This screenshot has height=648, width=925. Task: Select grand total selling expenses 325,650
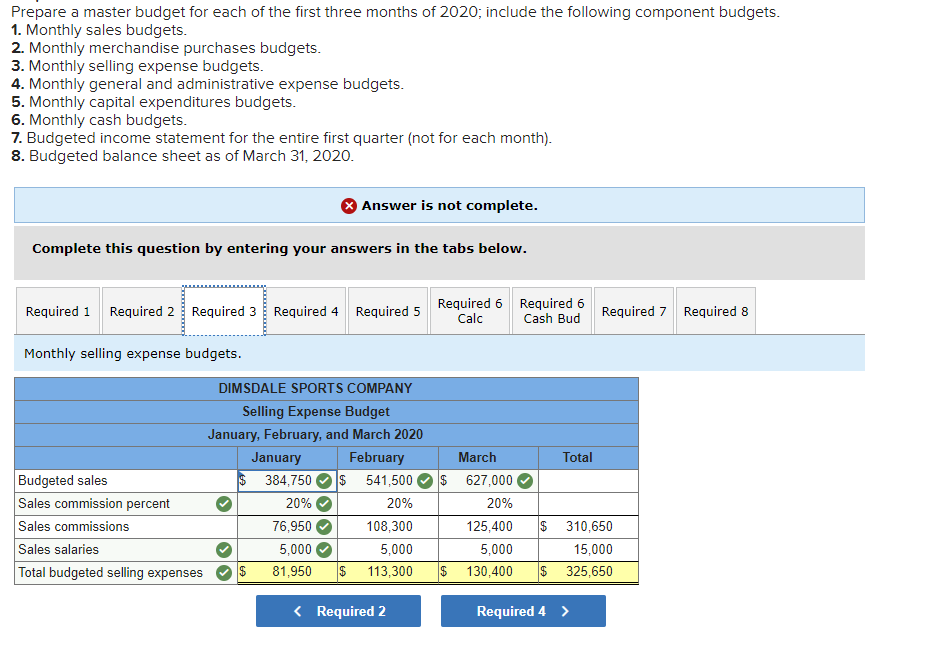tap(589, 572)
